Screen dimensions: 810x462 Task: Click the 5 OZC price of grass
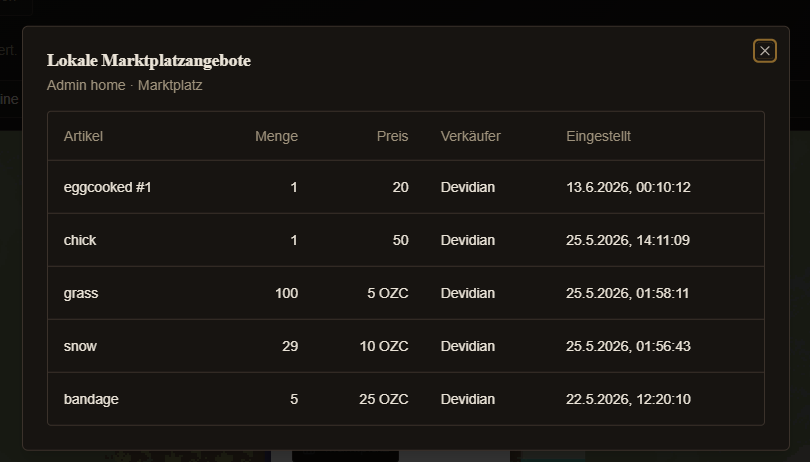[x=388, y=293]
